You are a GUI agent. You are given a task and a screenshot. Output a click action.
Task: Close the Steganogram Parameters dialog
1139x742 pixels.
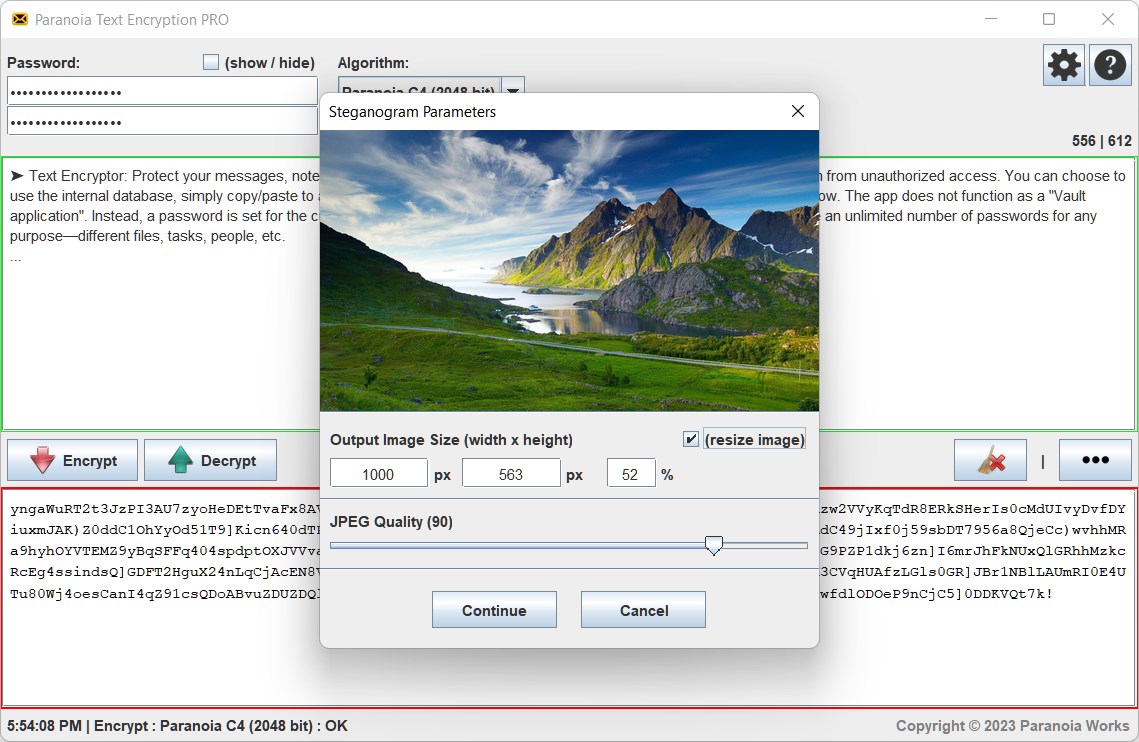click(797, 111)
